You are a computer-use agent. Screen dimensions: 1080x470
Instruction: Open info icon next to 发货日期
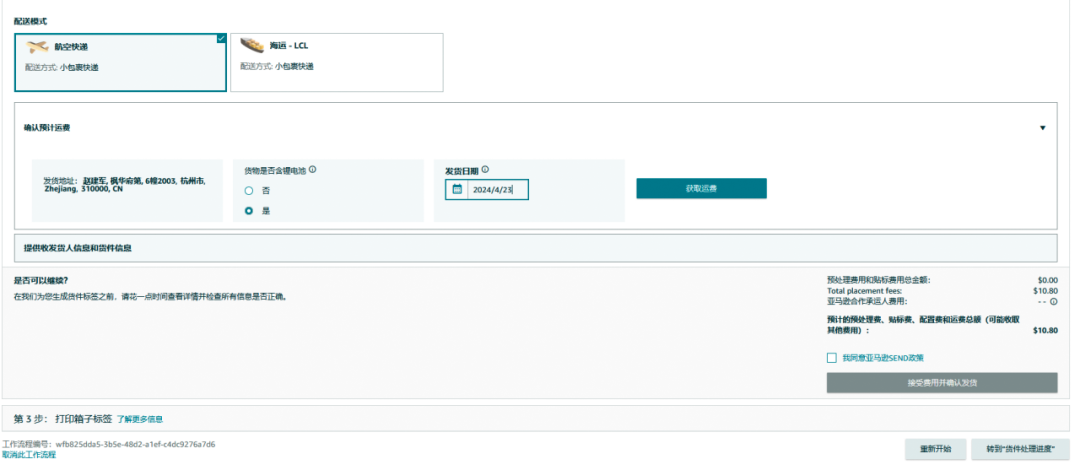pyautogui.click(x=485, y=170)
